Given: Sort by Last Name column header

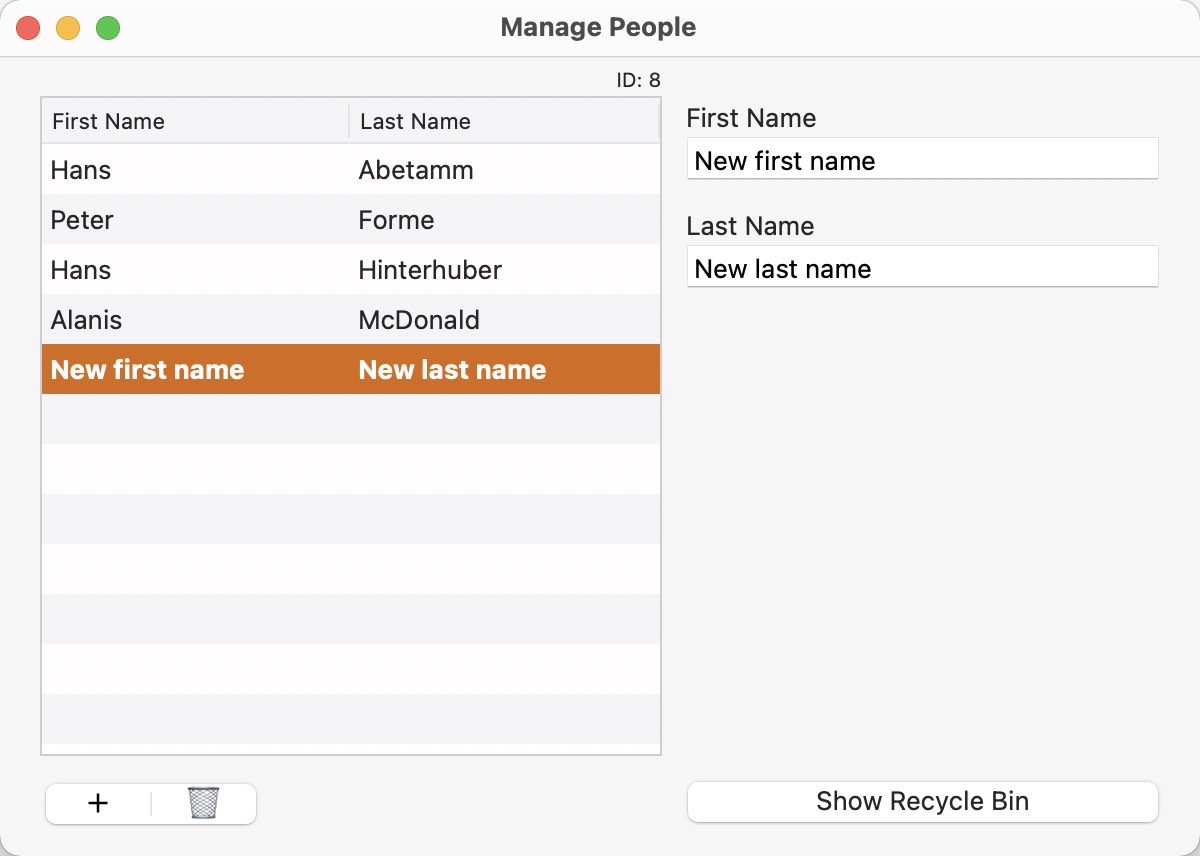Looking at the screenshot, I should coord(504,122).
